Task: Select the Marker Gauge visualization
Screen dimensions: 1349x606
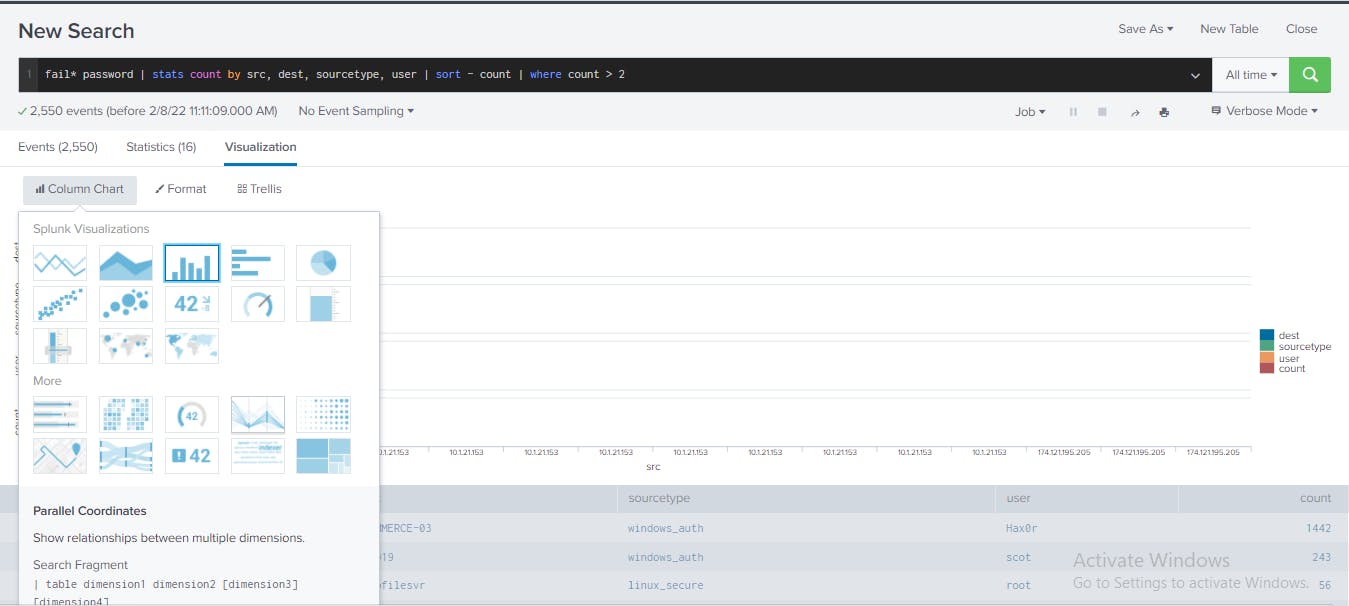Action: tap(60, 346)
